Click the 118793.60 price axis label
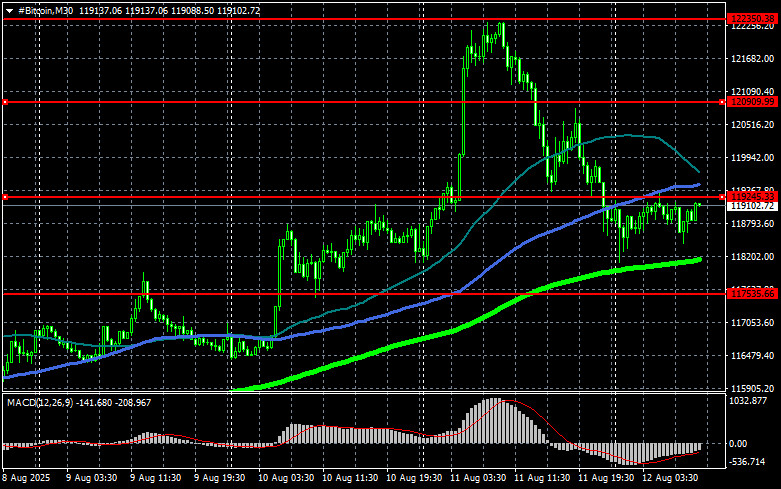The height and width of the screenshot is (489, 781). 753,224
